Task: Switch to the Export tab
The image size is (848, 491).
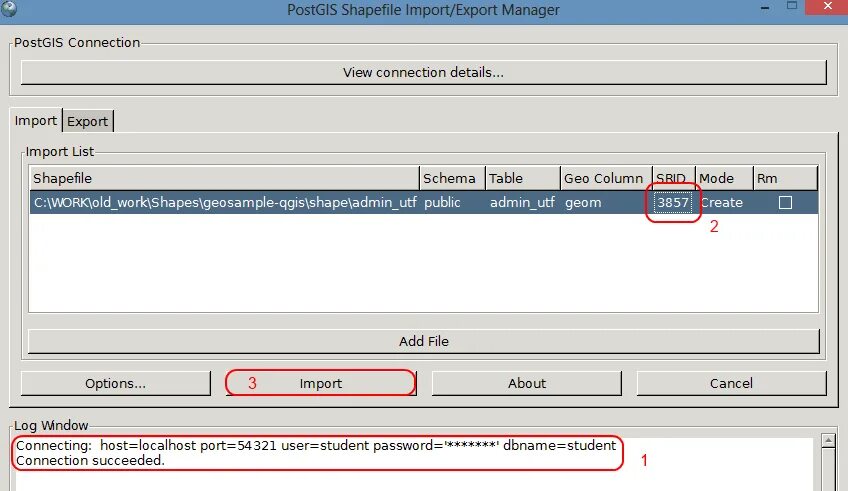Action: [x=88, y=121]
